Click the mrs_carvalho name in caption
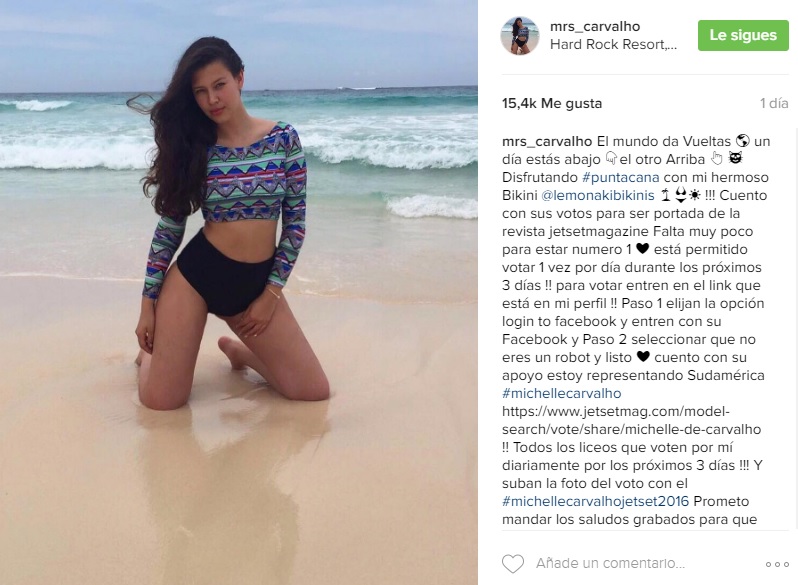The image size is (798, 585). pyautogui.click(x=547, y=141)
